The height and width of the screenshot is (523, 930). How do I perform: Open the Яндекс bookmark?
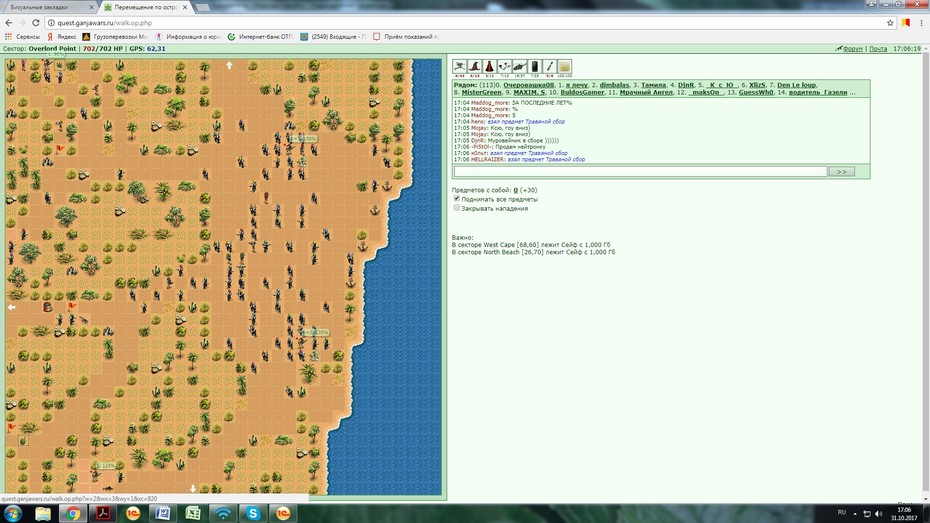[62, 37]
